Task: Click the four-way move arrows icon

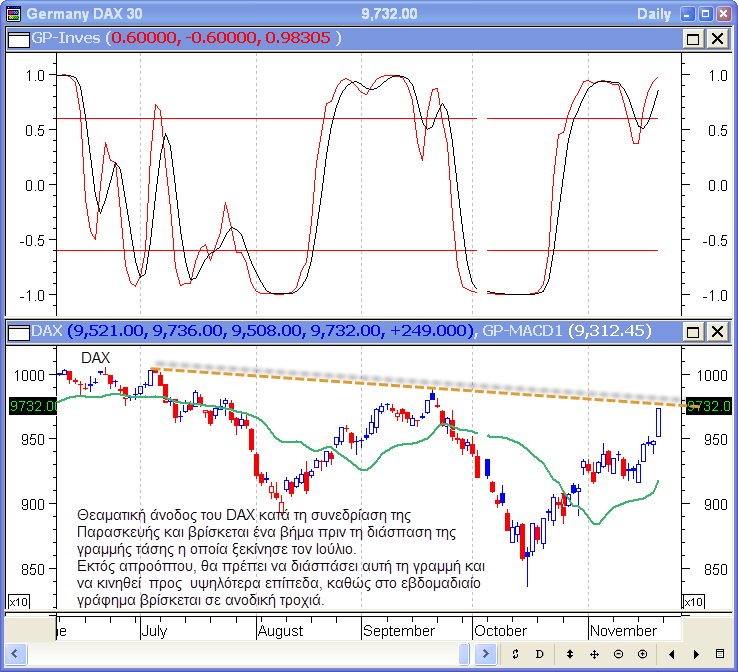Action: 594,653
